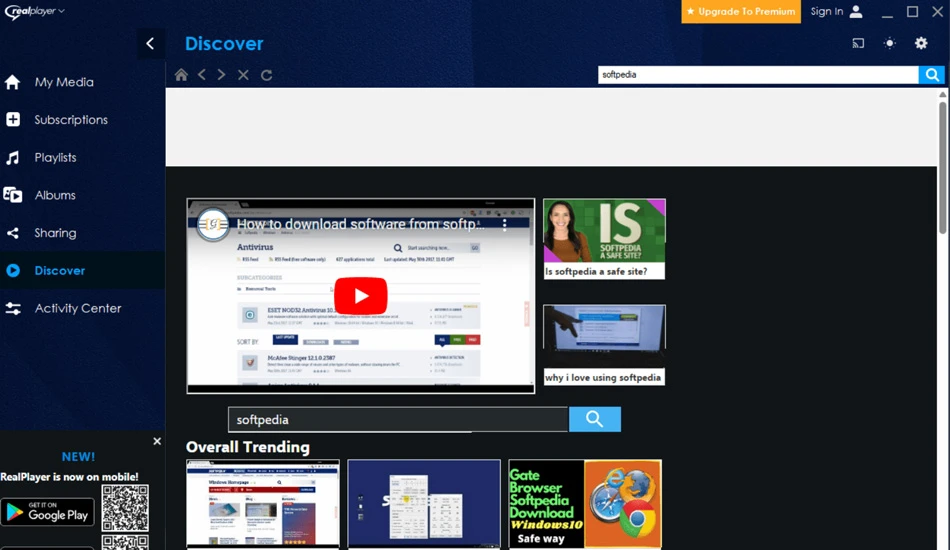Click the top search field containing softpedia

[x=758, y=75]
